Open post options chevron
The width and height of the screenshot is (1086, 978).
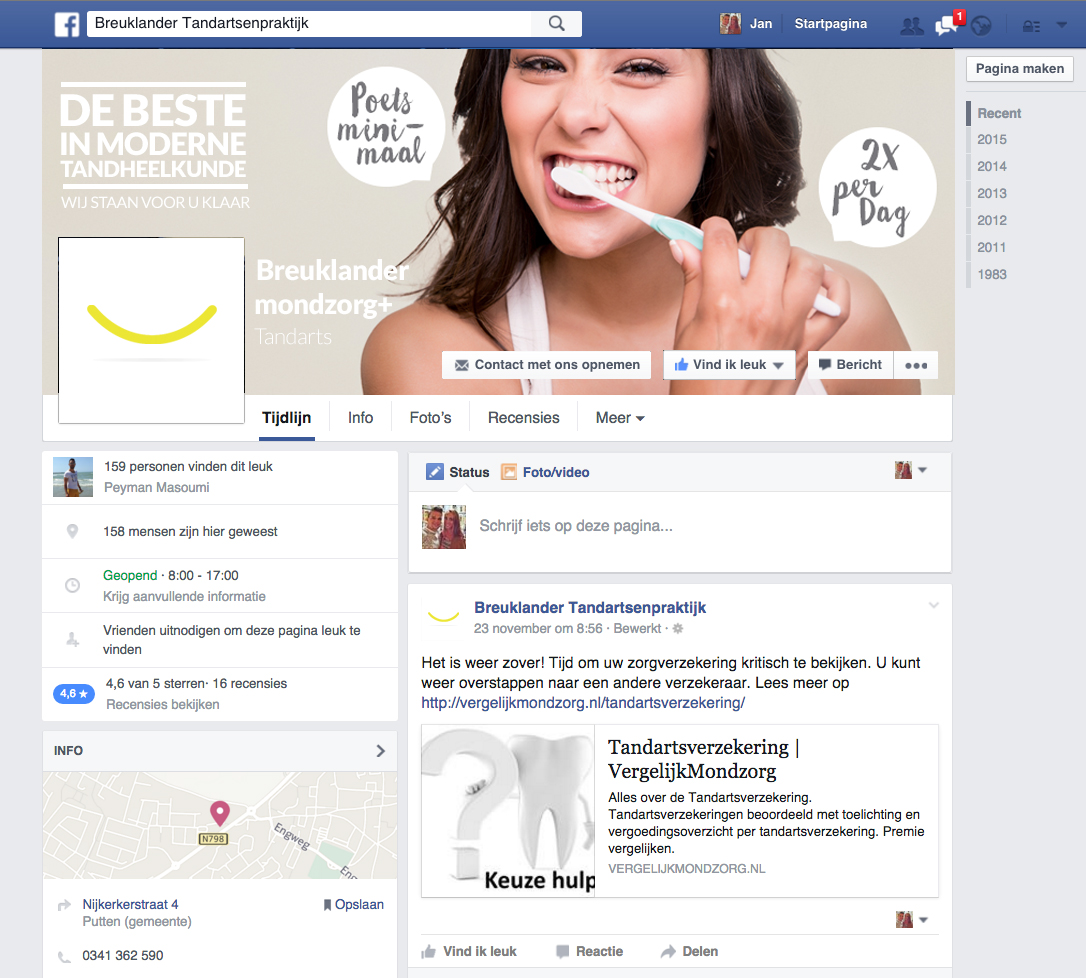coord(934,605)
